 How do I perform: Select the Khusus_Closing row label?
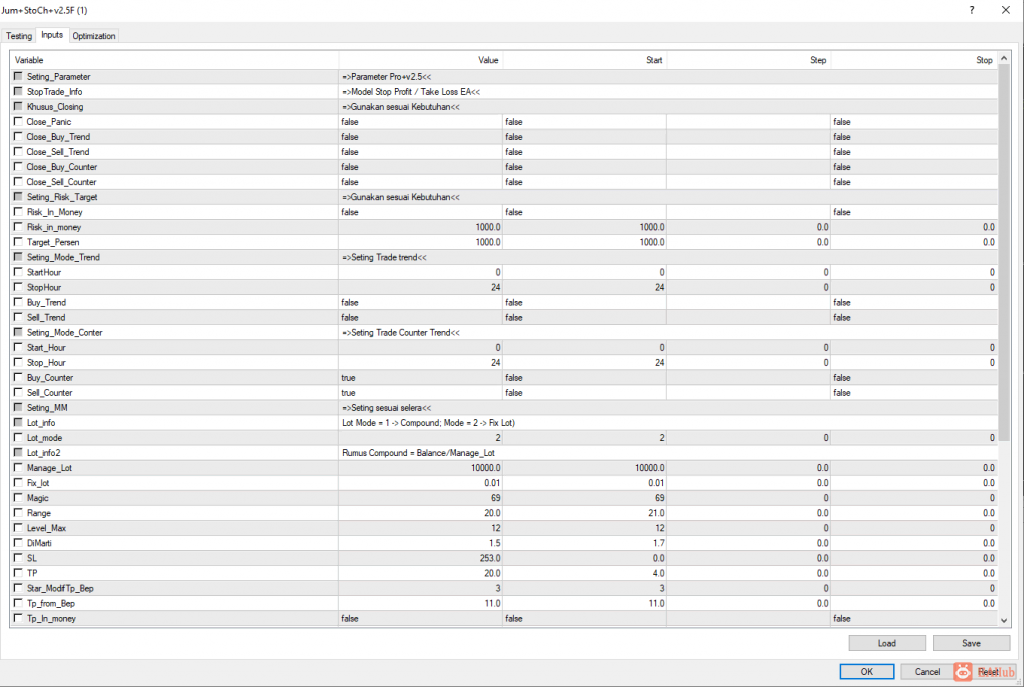pyautogui.click(x=55, y=106)
